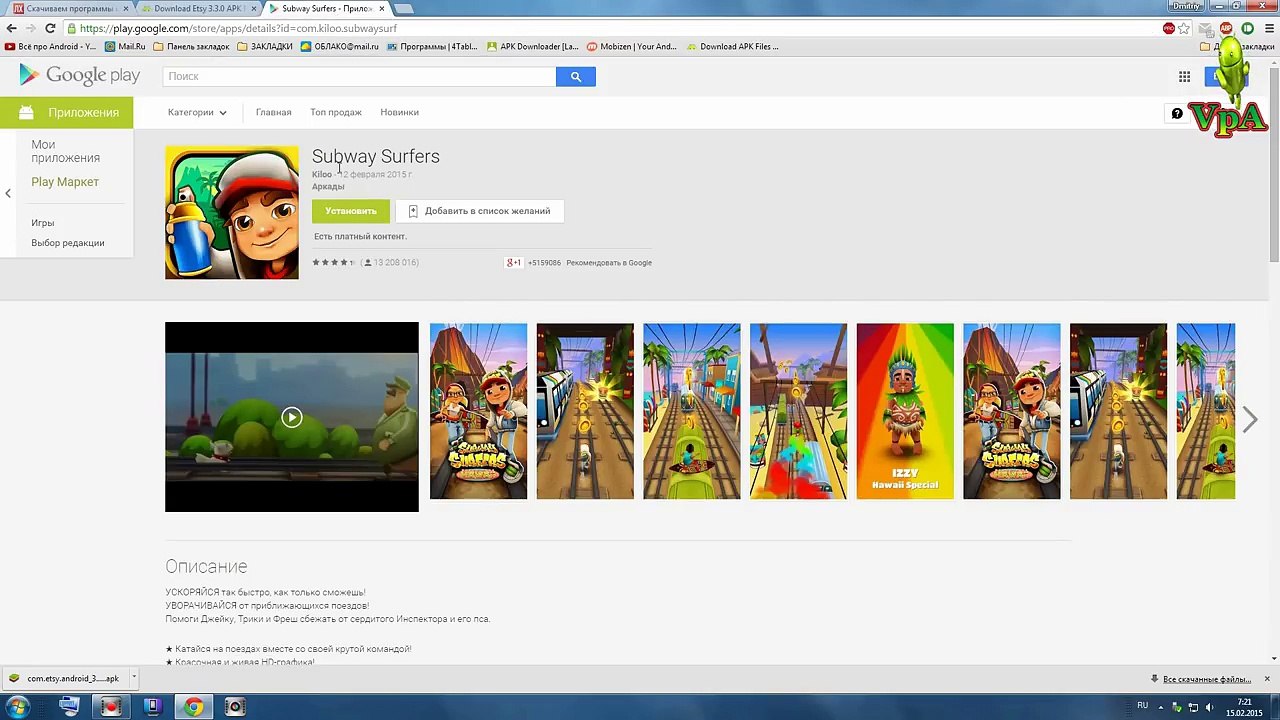
Task: Open the screenshot with red-blue paint splash
Action: 798,411
